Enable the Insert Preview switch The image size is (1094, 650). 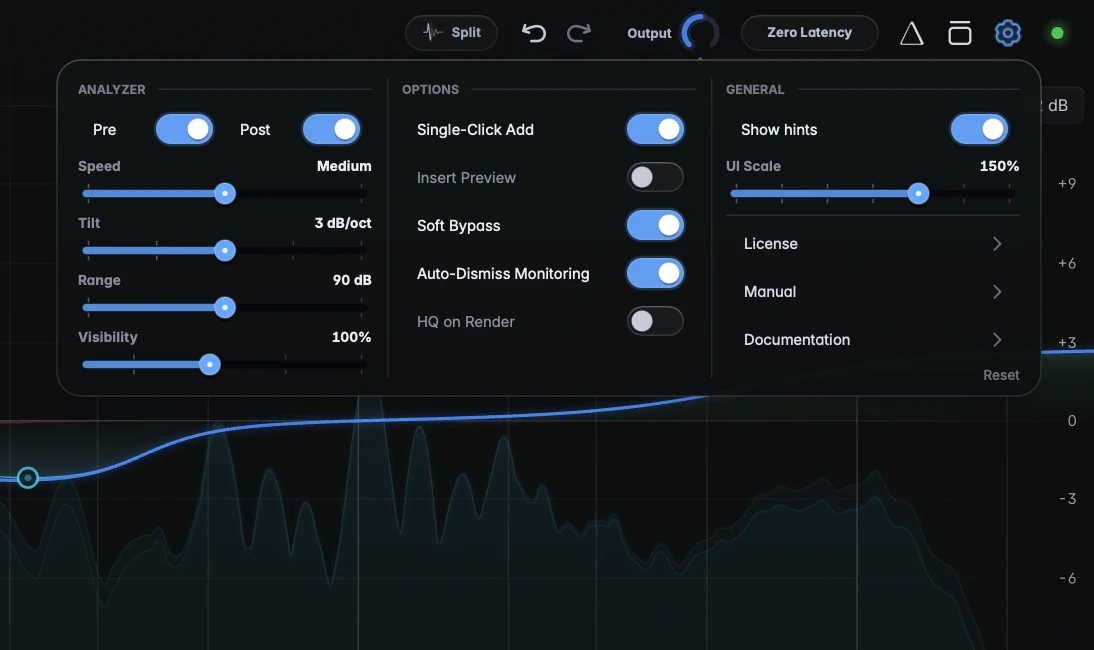pyautogui.click(x=655, y=177)
